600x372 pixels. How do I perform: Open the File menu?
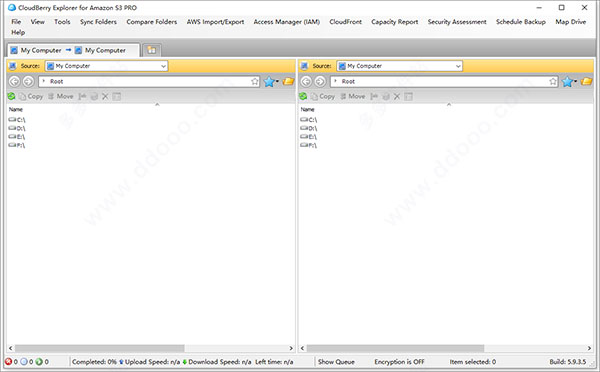click(x=16, y=22)
